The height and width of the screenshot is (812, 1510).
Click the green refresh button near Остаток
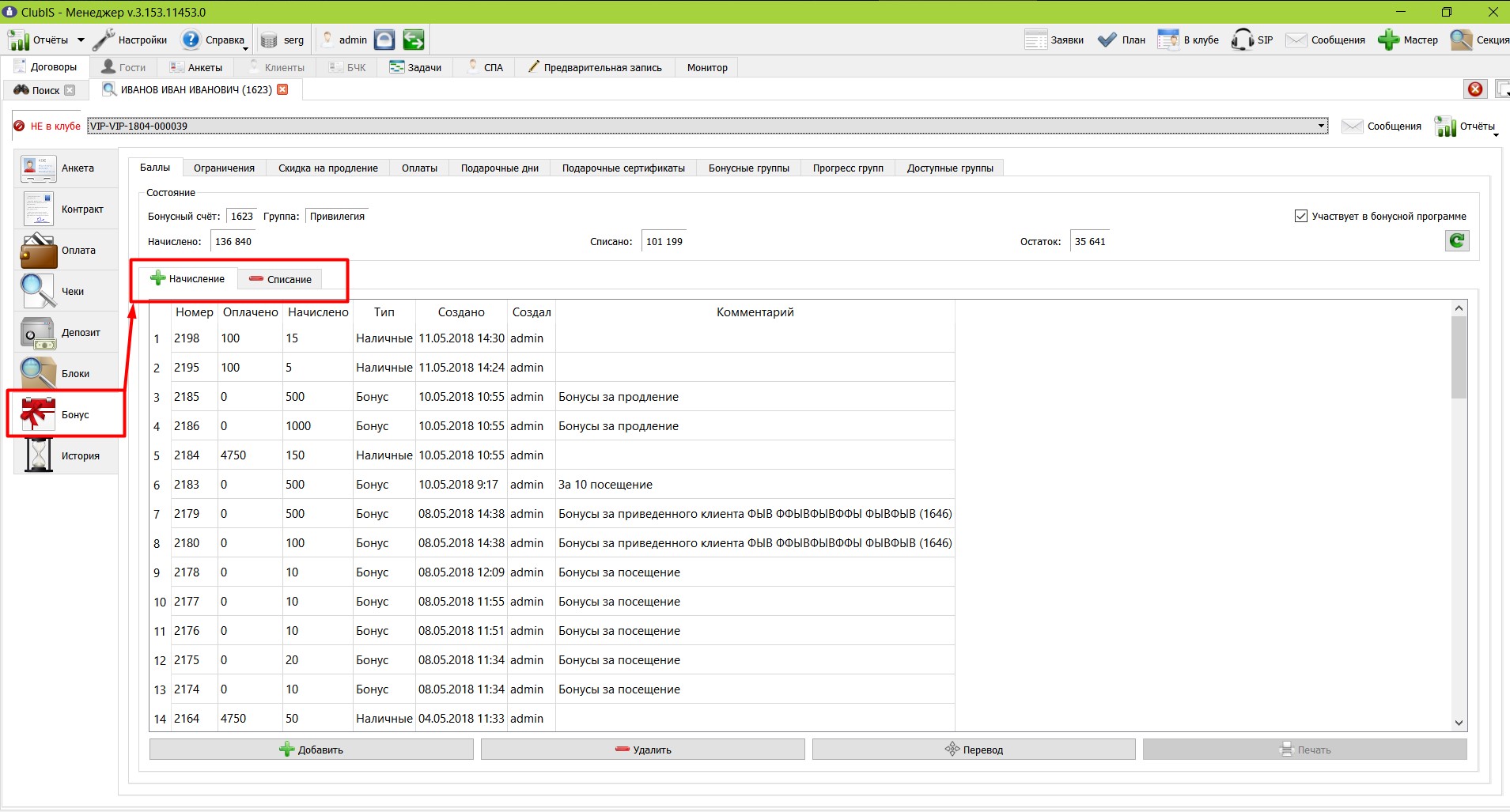click(x=1457, y=241)
